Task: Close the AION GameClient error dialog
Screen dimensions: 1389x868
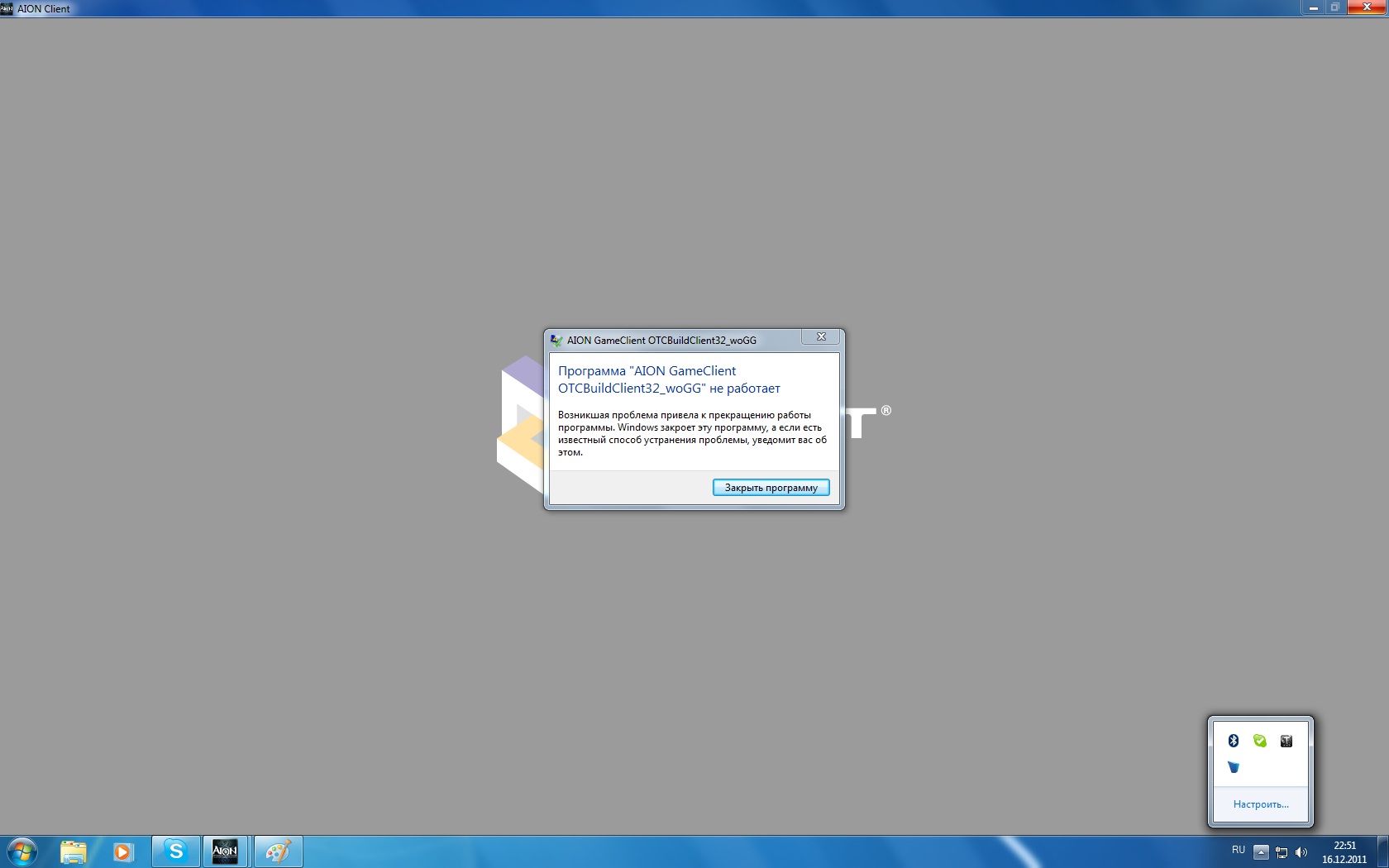Action: pyautogui.click(x=821, y=336)
